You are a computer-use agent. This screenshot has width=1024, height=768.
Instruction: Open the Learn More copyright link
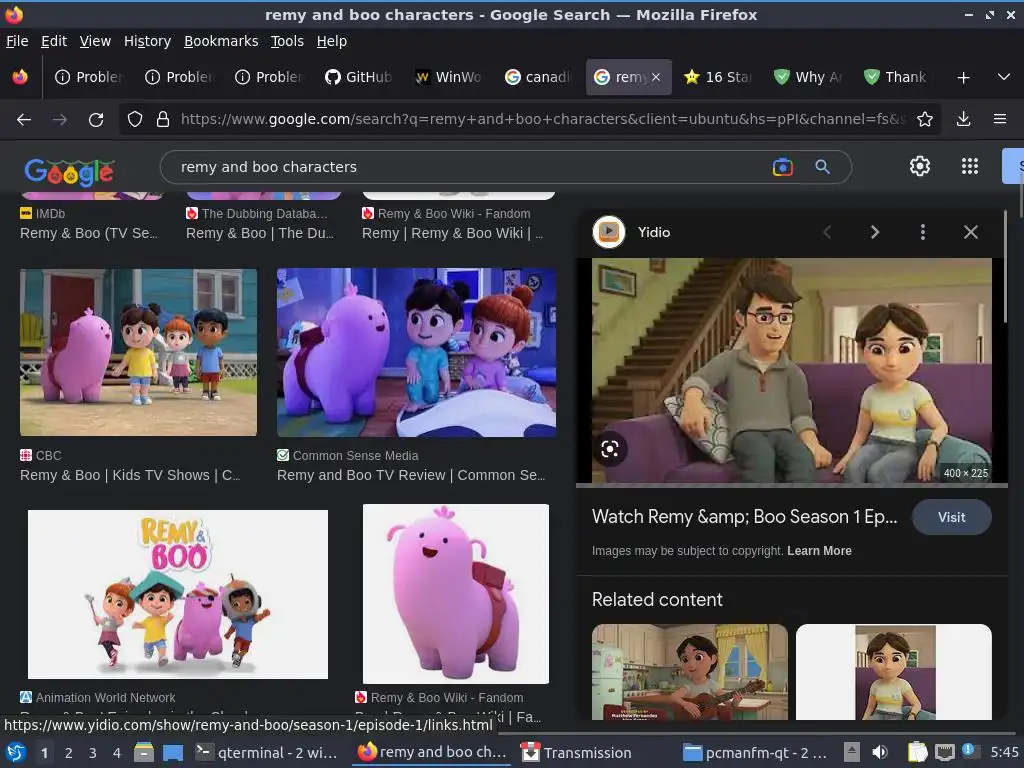(819, 551)
